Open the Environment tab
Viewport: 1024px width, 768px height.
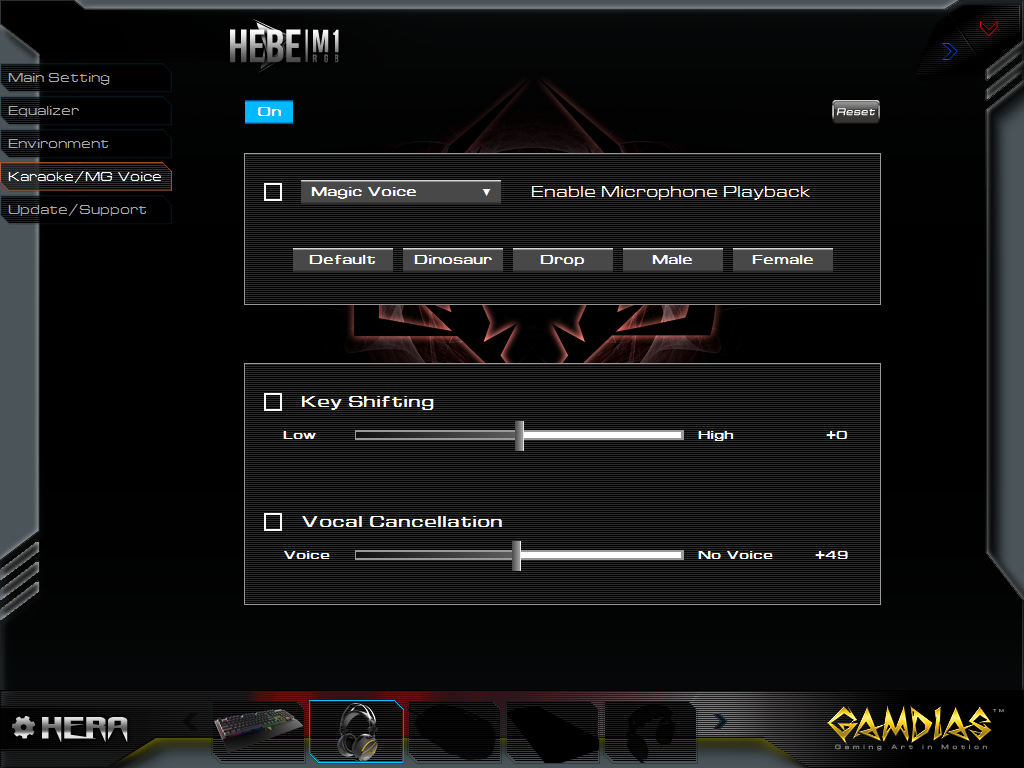pyautogui.click(x=86, y=144)
